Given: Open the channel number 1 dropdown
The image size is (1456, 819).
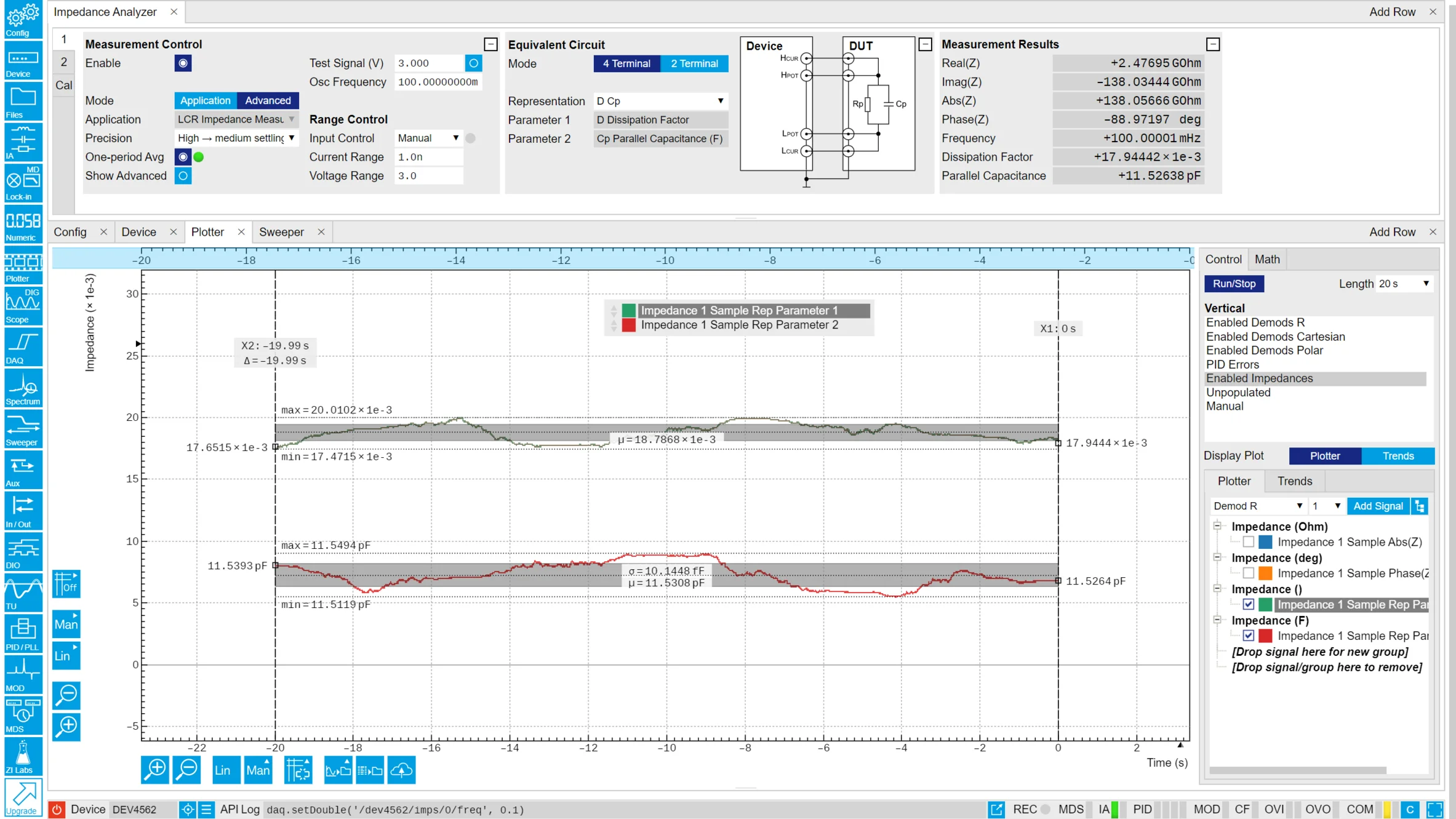Looking at the screenshot, I should tap(1326, 506).
